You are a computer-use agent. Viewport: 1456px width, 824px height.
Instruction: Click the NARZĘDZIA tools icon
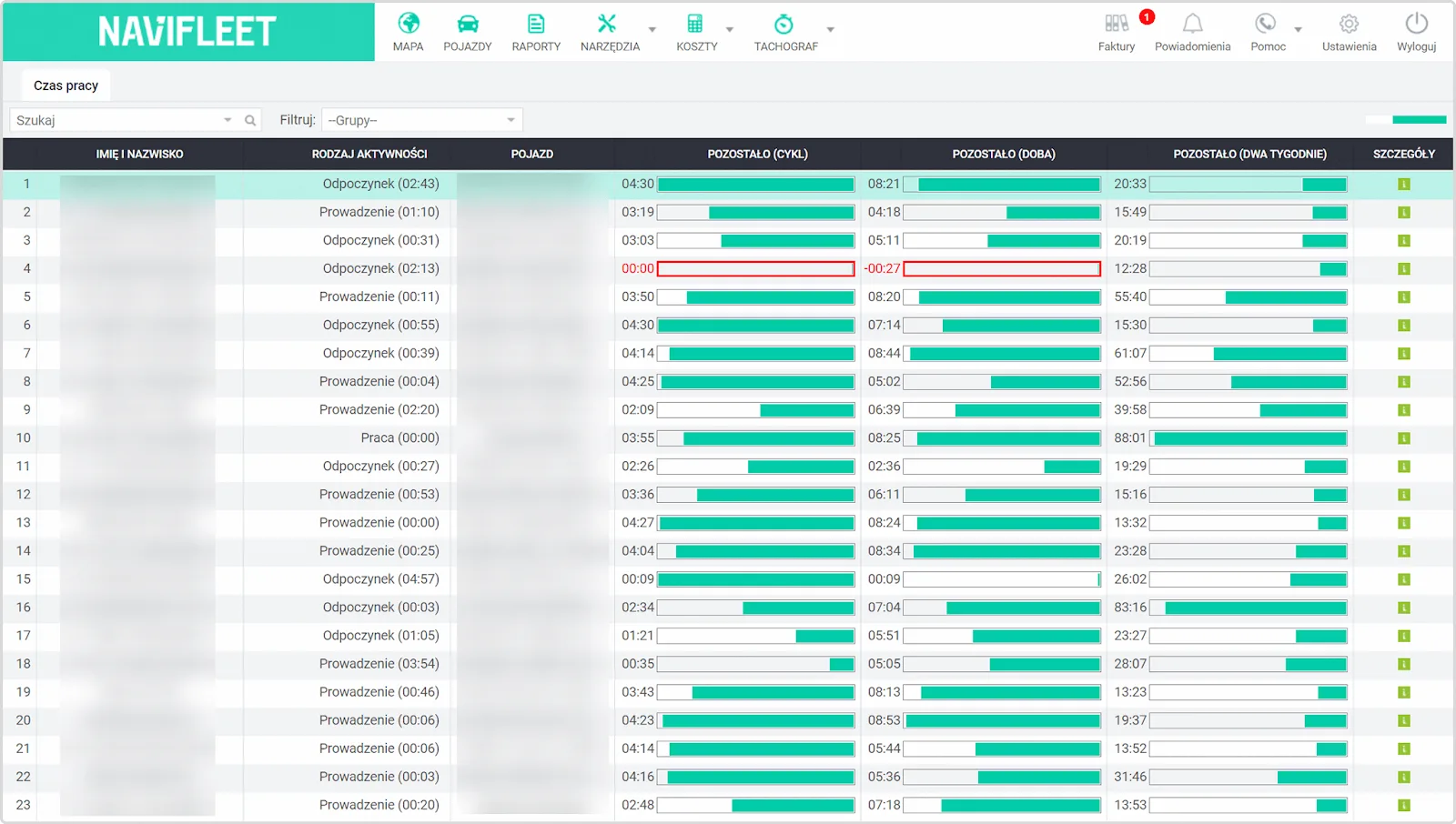[607, 24]
